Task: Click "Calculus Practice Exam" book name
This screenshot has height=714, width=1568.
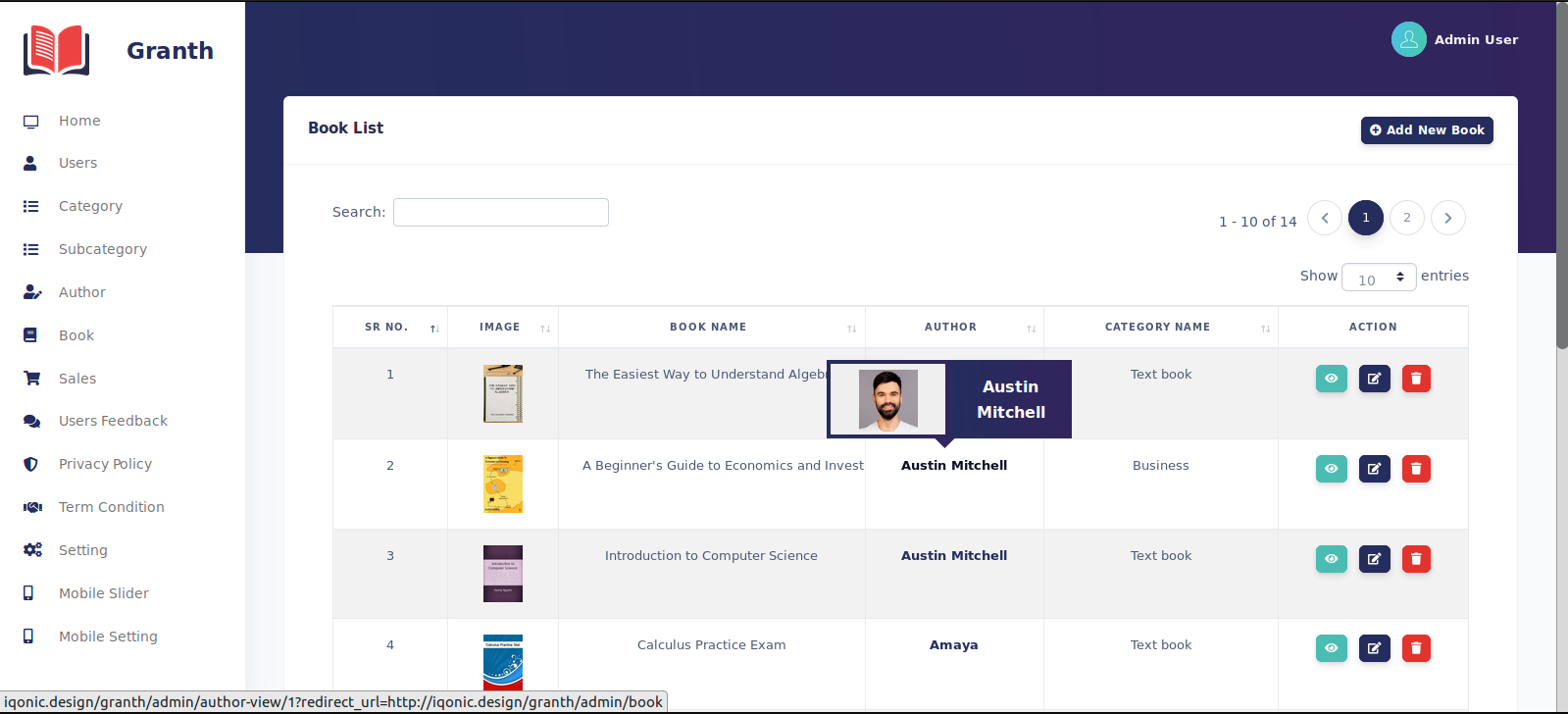Action: tap(712, 645)
